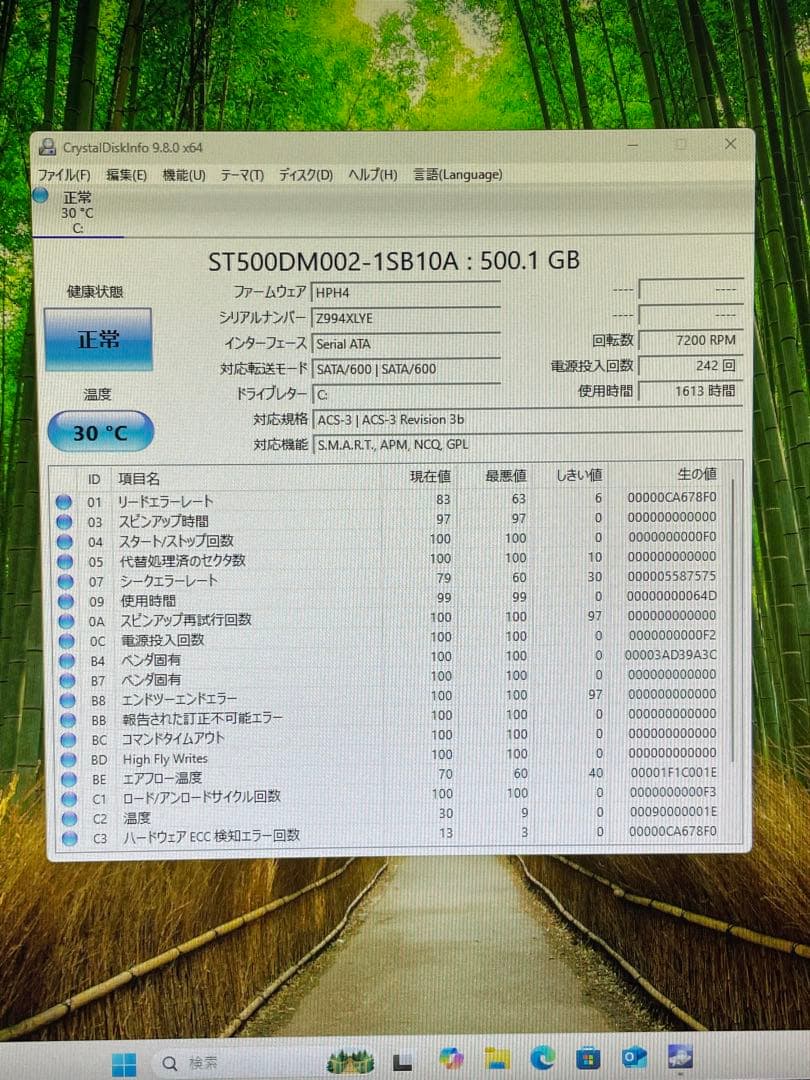Open Outlook from the taskbar
Screen dimensions: 810x1080
pyautogui.click(x=634, y=1057)
